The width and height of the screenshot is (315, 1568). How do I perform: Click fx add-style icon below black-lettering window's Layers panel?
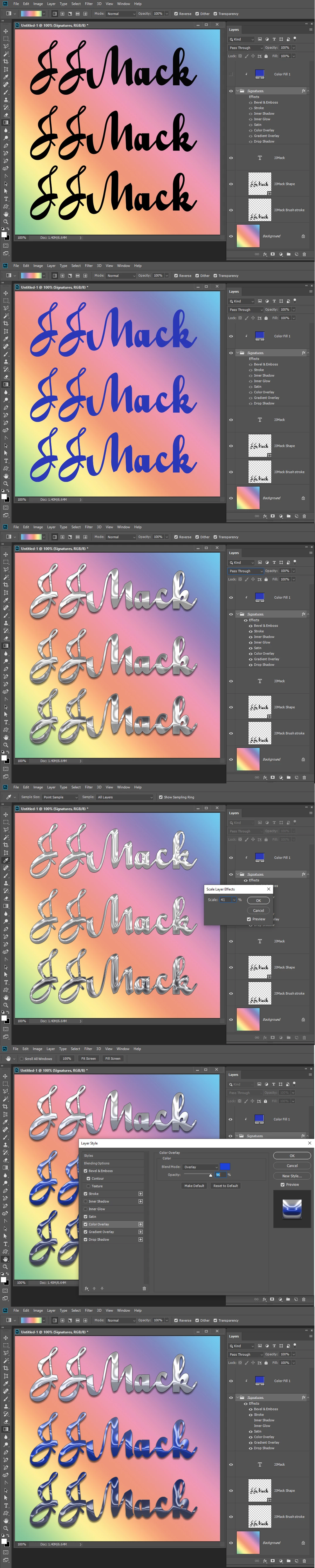265,254
